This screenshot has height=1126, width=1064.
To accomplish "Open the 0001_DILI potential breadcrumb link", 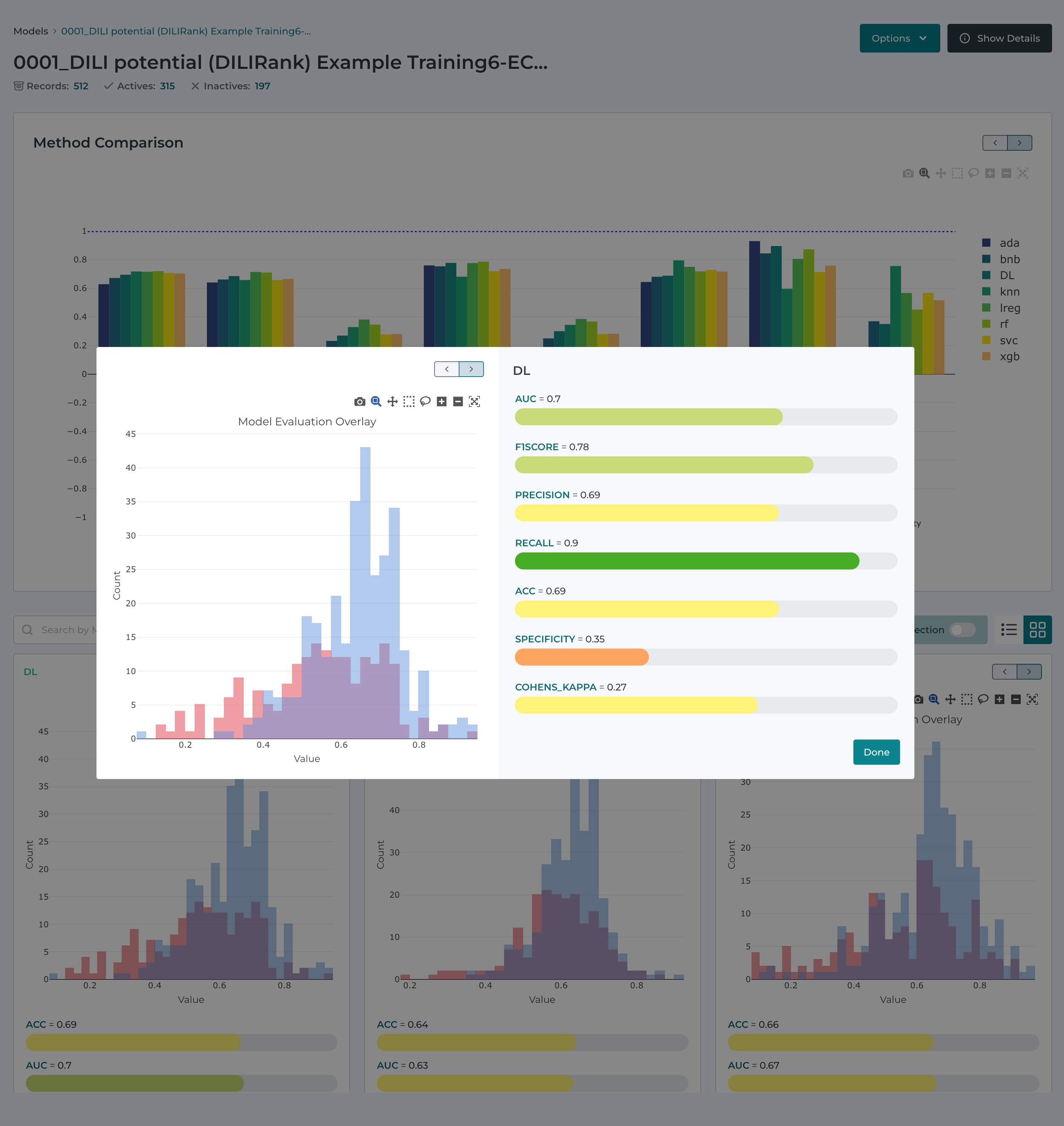I will click(186, 31).
